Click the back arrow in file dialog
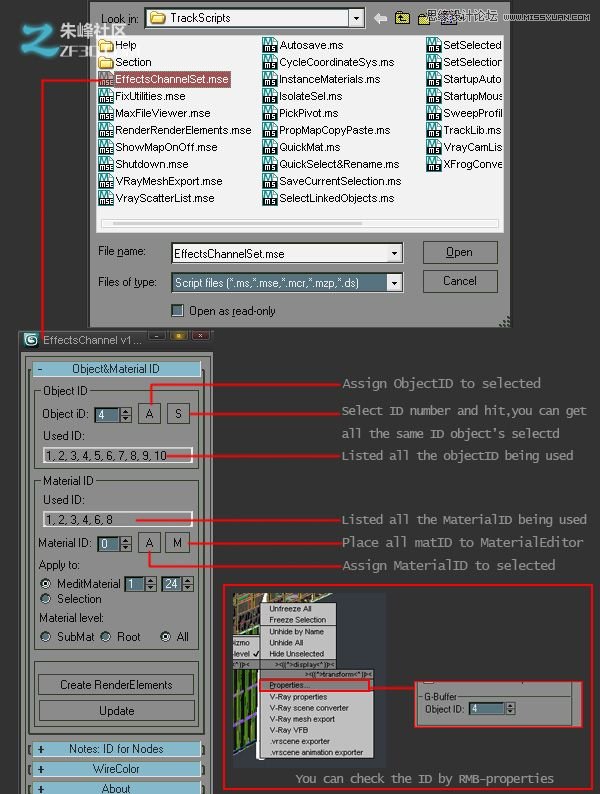 click(380, 19)
